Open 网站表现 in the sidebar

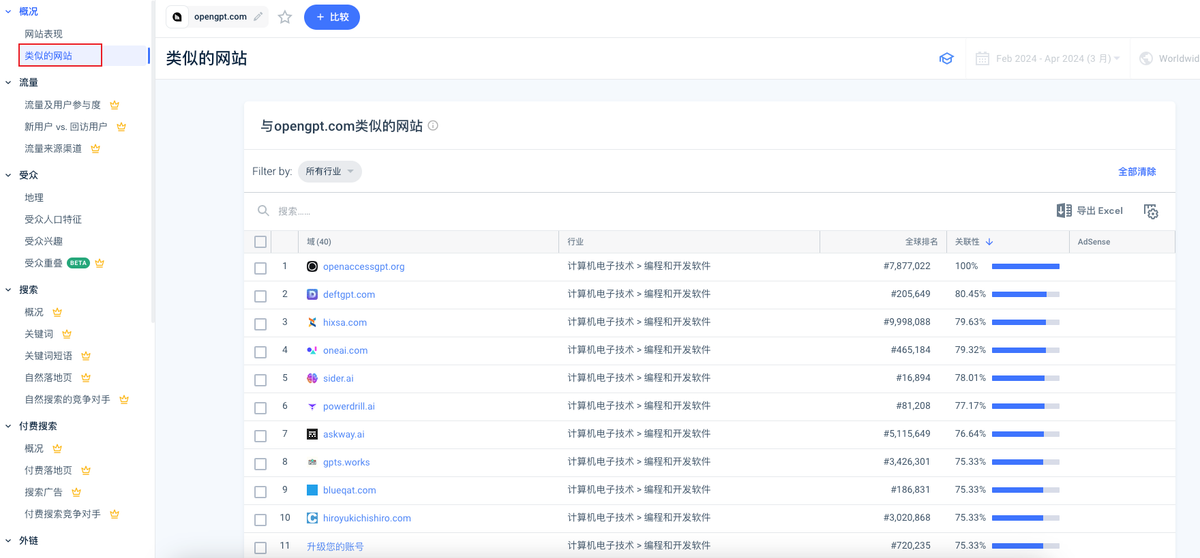click(x=44, y=34)
